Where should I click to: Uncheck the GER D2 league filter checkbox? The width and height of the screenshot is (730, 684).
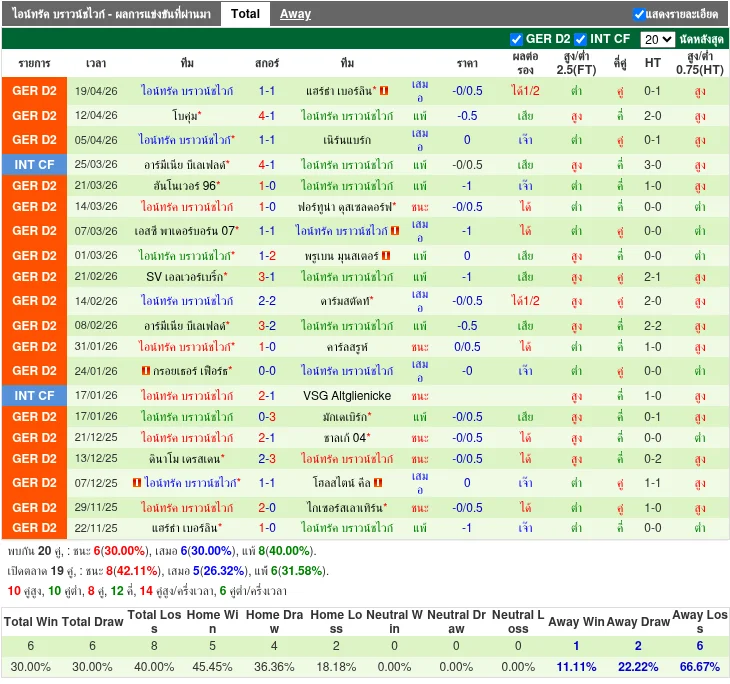pos(517,39)
